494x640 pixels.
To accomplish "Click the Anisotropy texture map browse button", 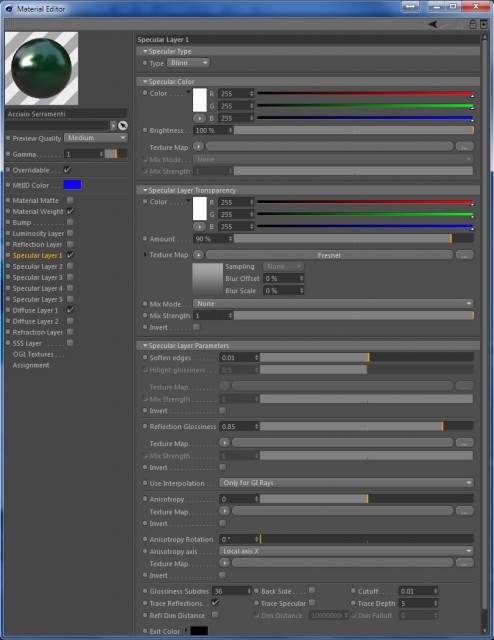I will tap(464, 511).
